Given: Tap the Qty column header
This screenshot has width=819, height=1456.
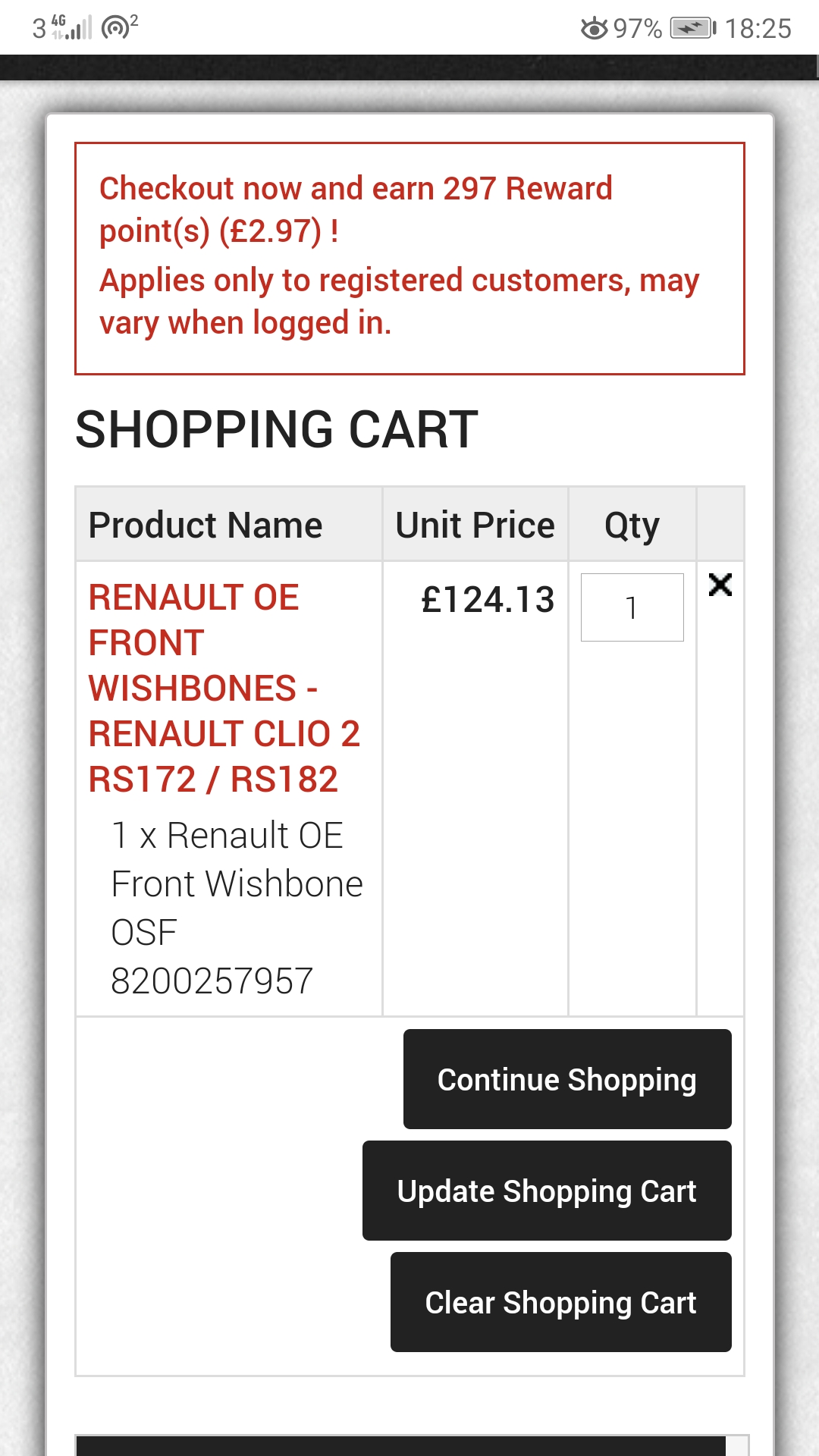Looking at the screenshot, I should pyautogui.click(x=632, y=525).
